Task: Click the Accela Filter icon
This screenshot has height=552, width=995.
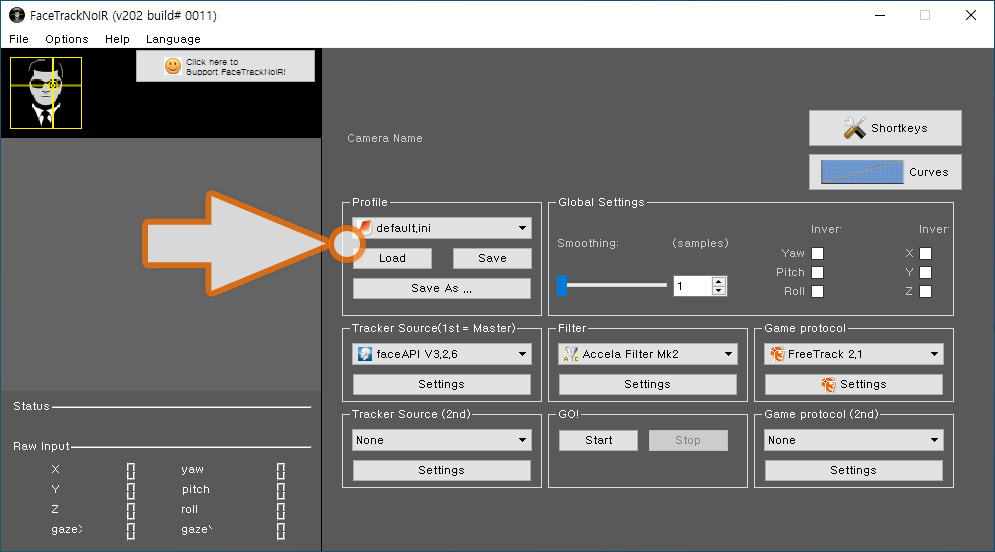Action: 570,354
